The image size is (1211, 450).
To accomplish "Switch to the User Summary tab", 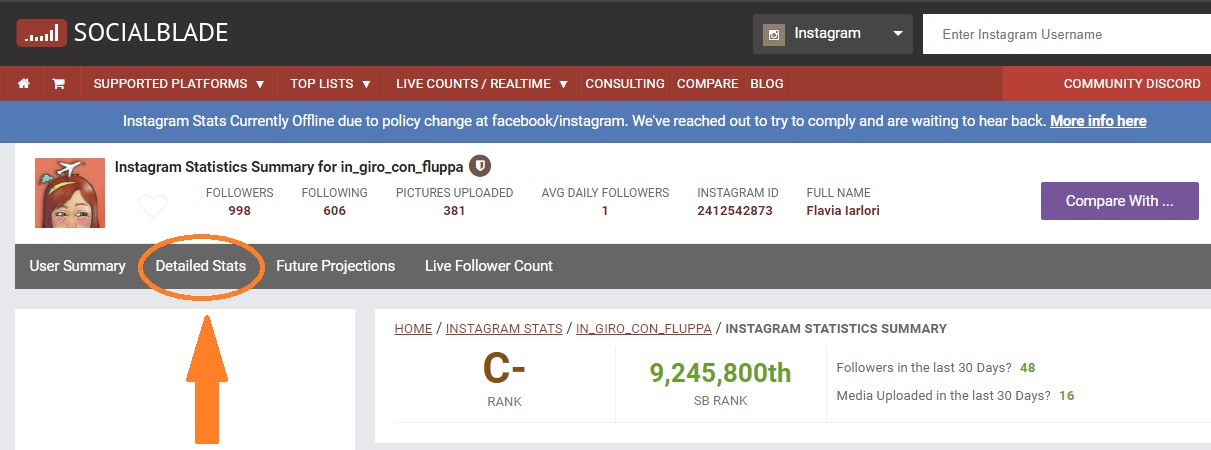I will click(x=77, y=266).
